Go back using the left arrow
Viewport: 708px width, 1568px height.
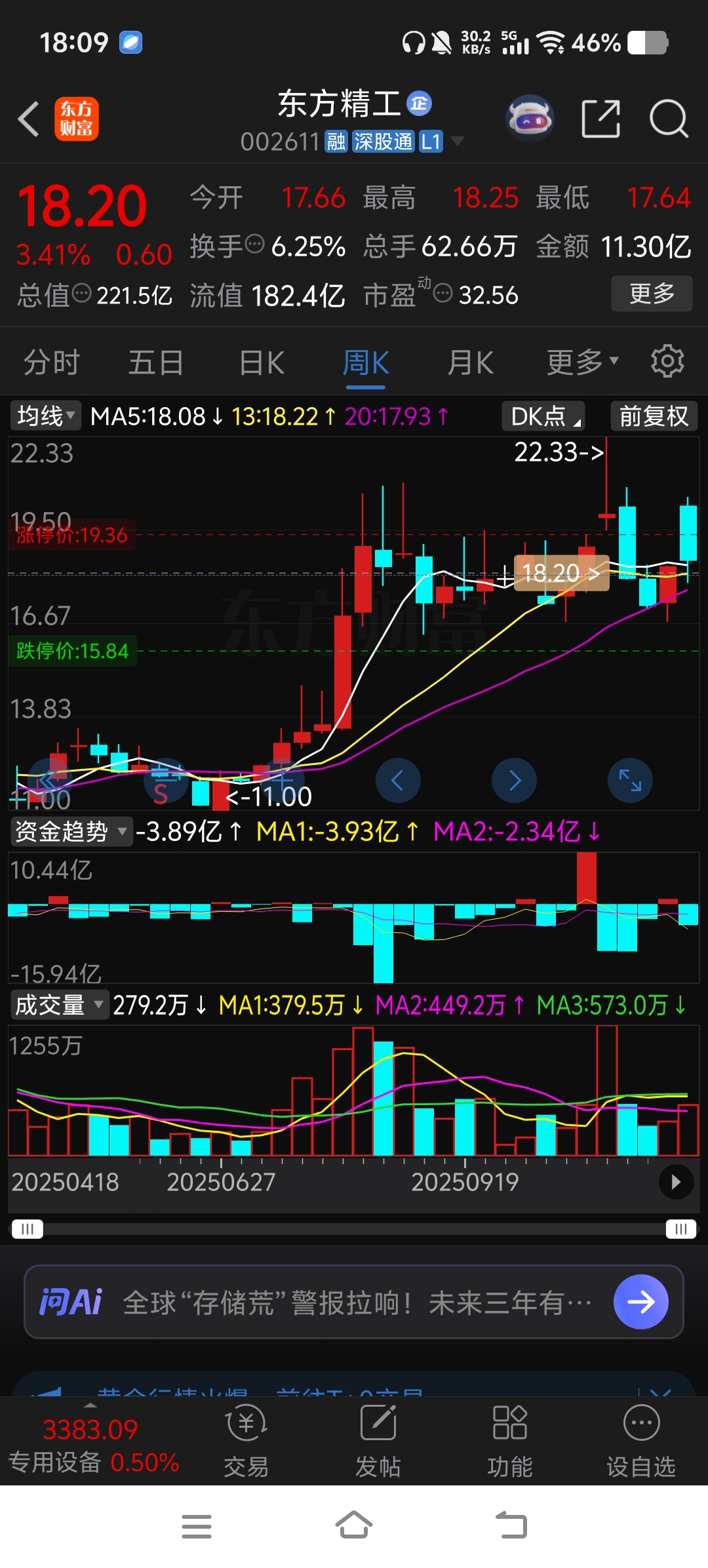pos(29,119)
